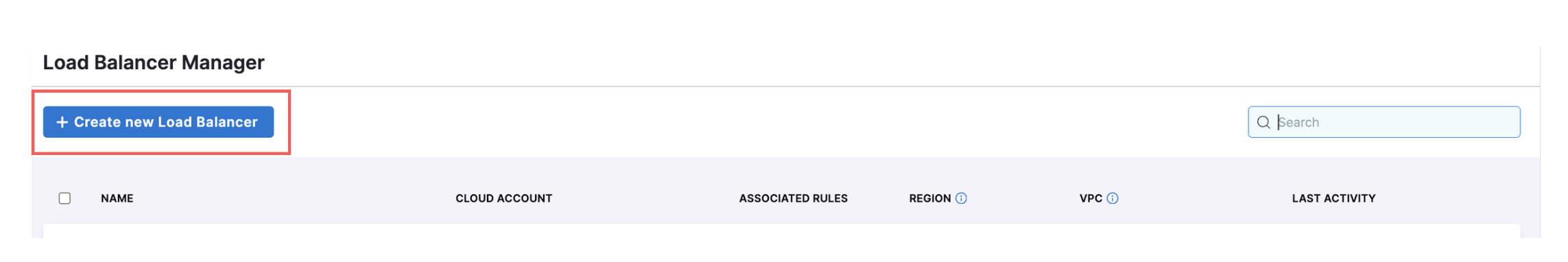Open the VPC column info icon

1113,198
